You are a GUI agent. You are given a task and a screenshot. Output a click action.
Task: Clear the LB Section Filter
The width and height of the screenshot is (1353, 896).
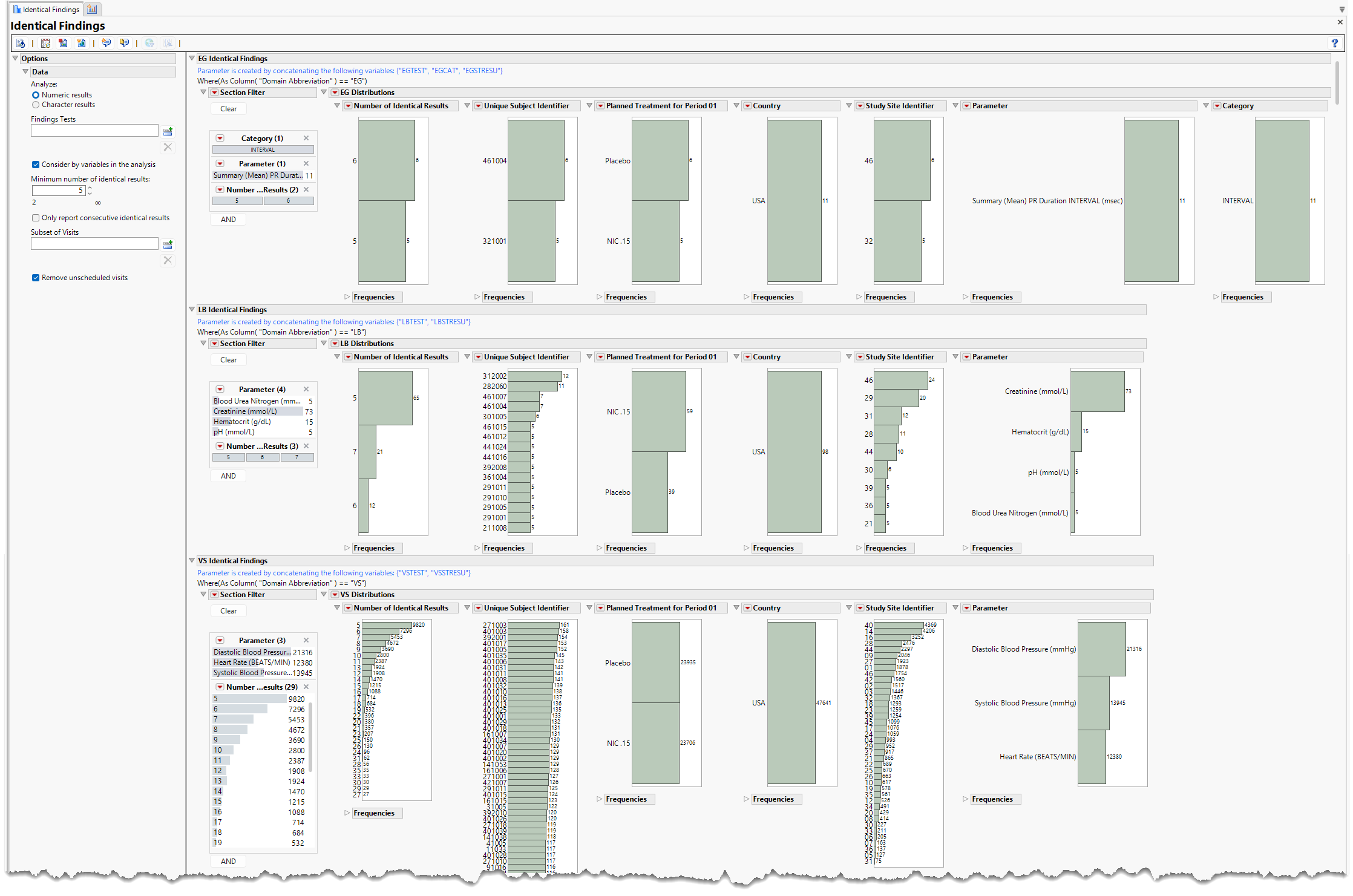[x=229, y=360]
